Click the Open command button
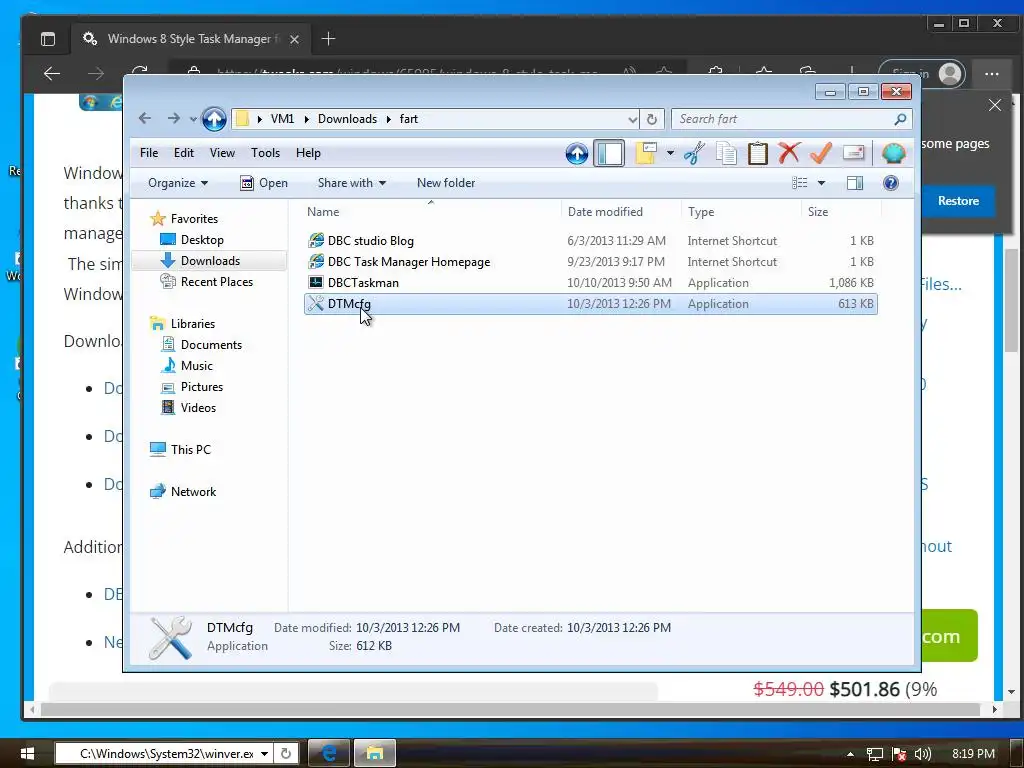Screen dimensions: 1024x768 click(x=264, y=183)
